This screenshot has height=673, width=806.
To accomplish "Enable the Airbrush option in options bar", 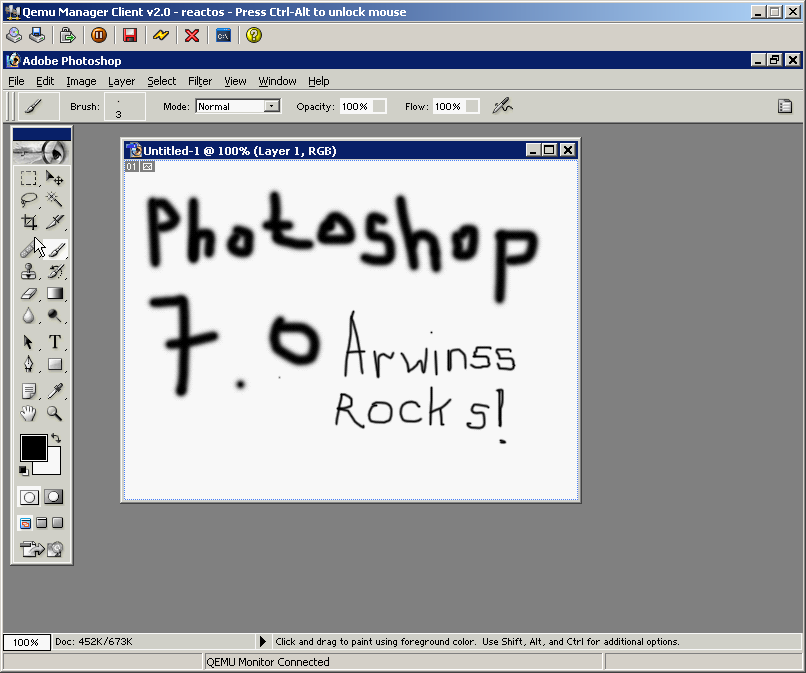I will point(503,106).
